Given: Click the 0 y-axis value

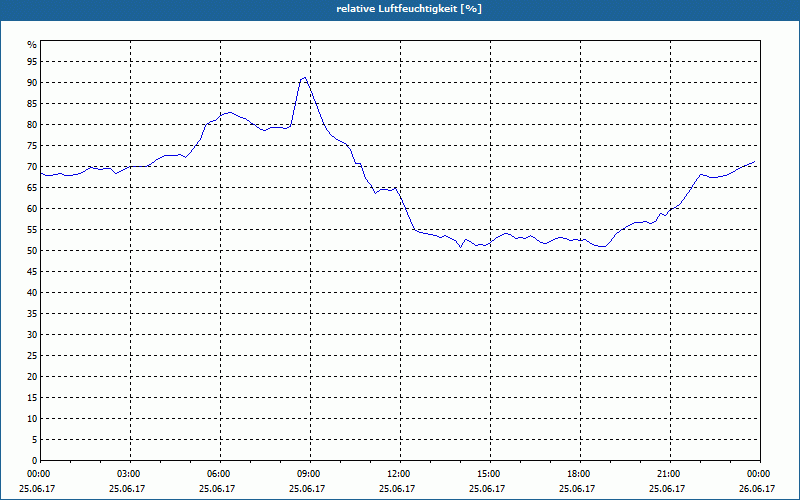Looking at the screenshot, I should (35, 461).
